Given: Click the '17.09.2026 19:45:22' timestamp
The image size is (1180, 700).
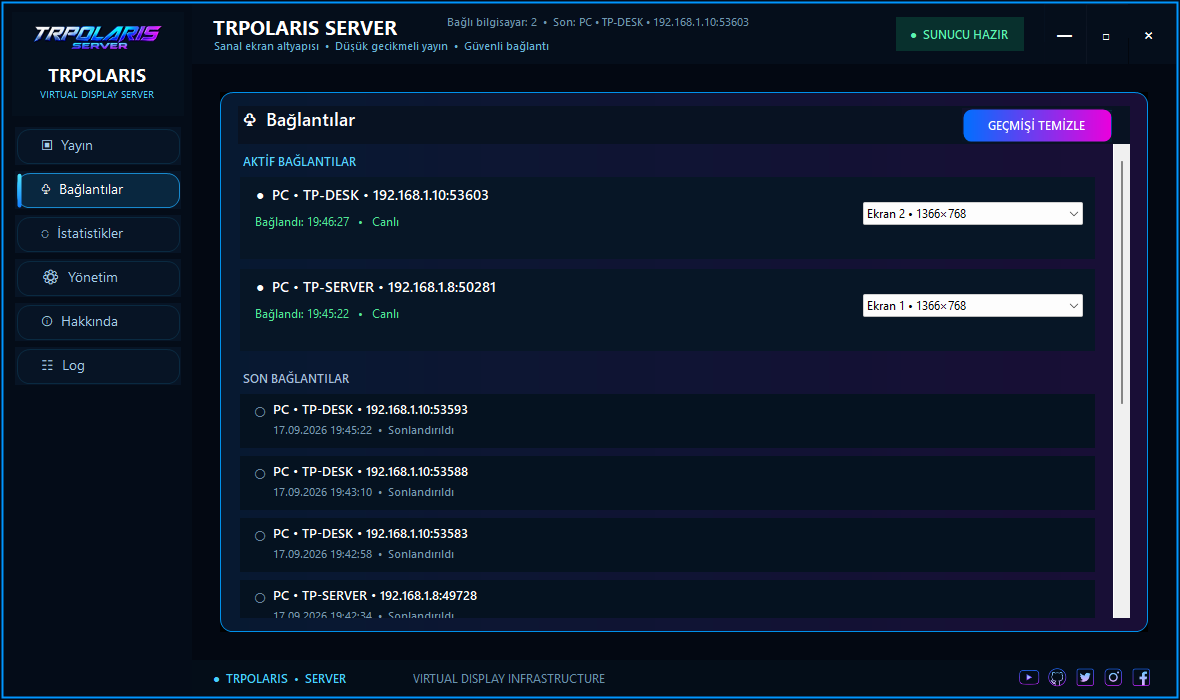Looking at the screenshot, I should (x=322, y=431).
